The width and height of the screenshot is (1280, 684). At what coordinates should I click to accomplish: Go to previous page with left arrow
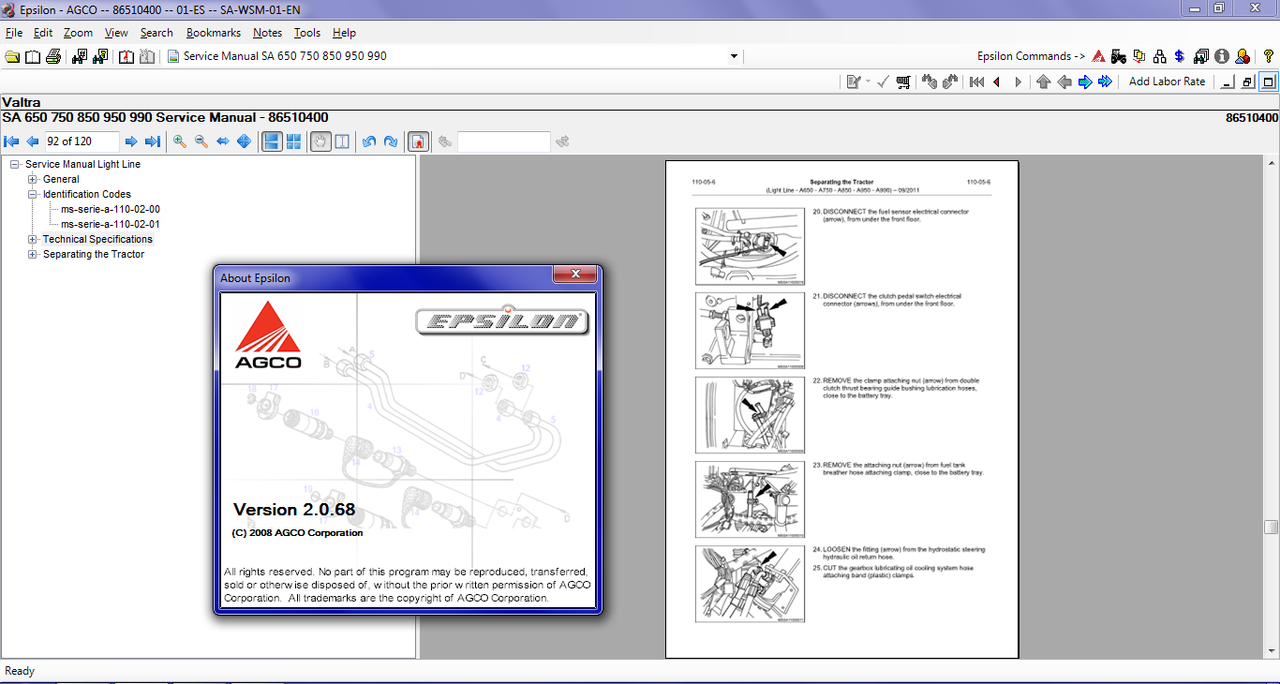33,142
